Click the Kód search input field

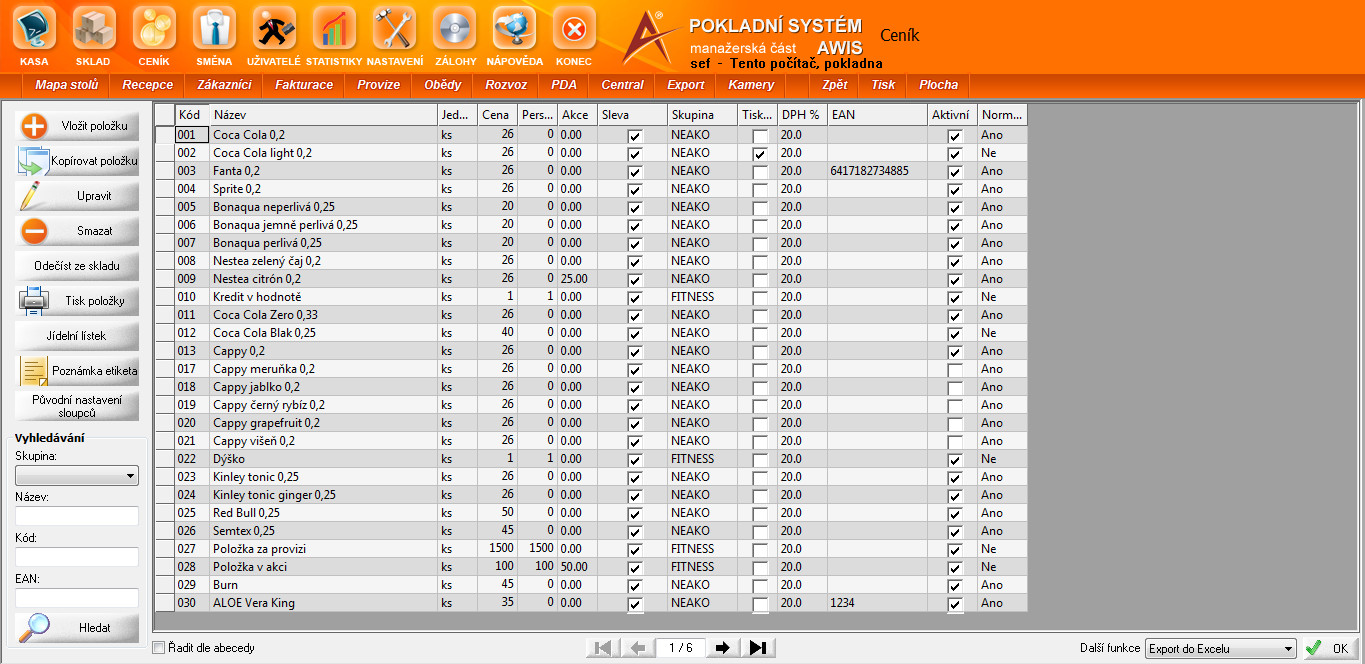[77, 557]
